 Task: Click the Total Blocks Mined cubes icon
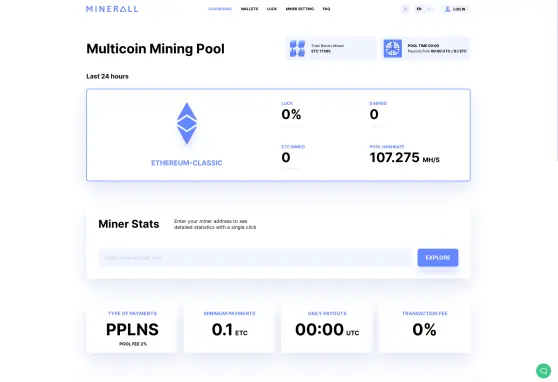(x=297, y=48)
